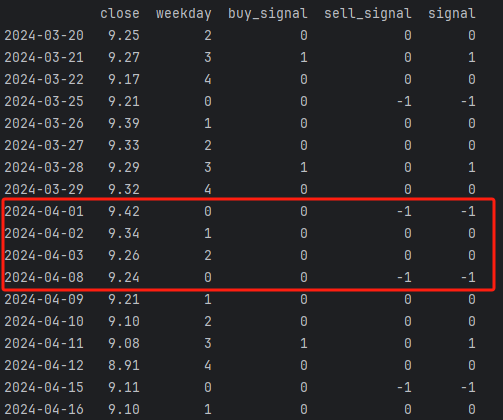
Task: Click signal value -1 in the 2024-03-25 row
Action: click(x=468, y=101)
